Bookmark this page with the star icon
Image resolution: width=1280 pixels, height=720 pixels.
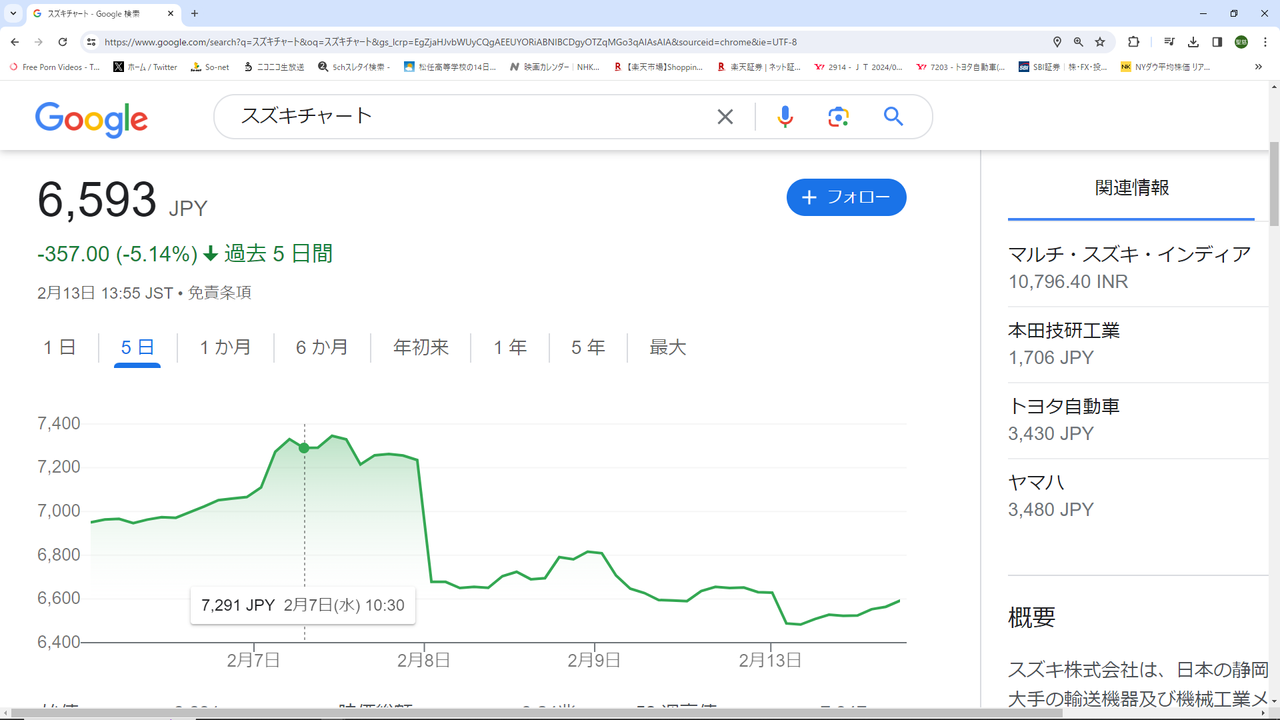pos(1100,42)
